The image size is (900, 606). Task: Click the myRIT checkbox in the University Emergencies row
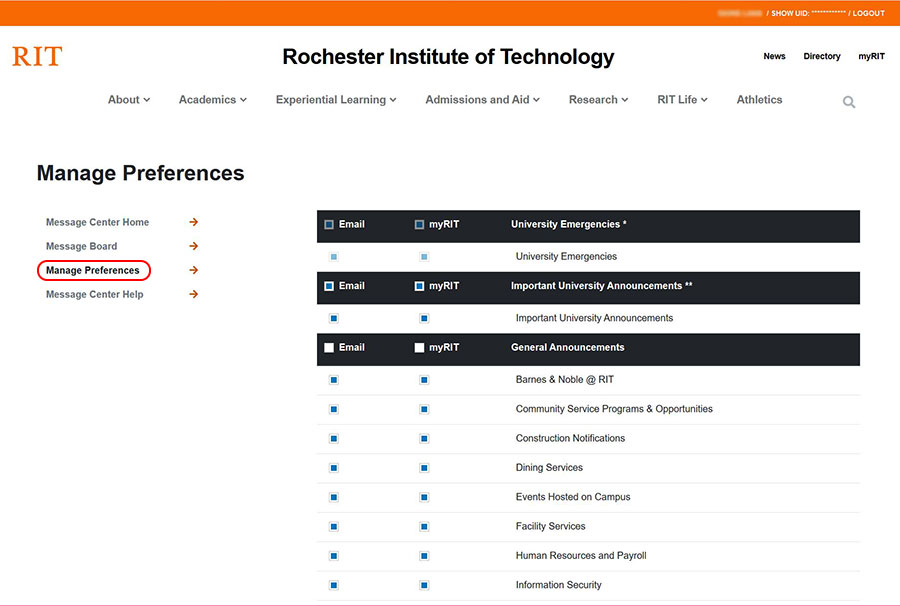coord(424,257)
